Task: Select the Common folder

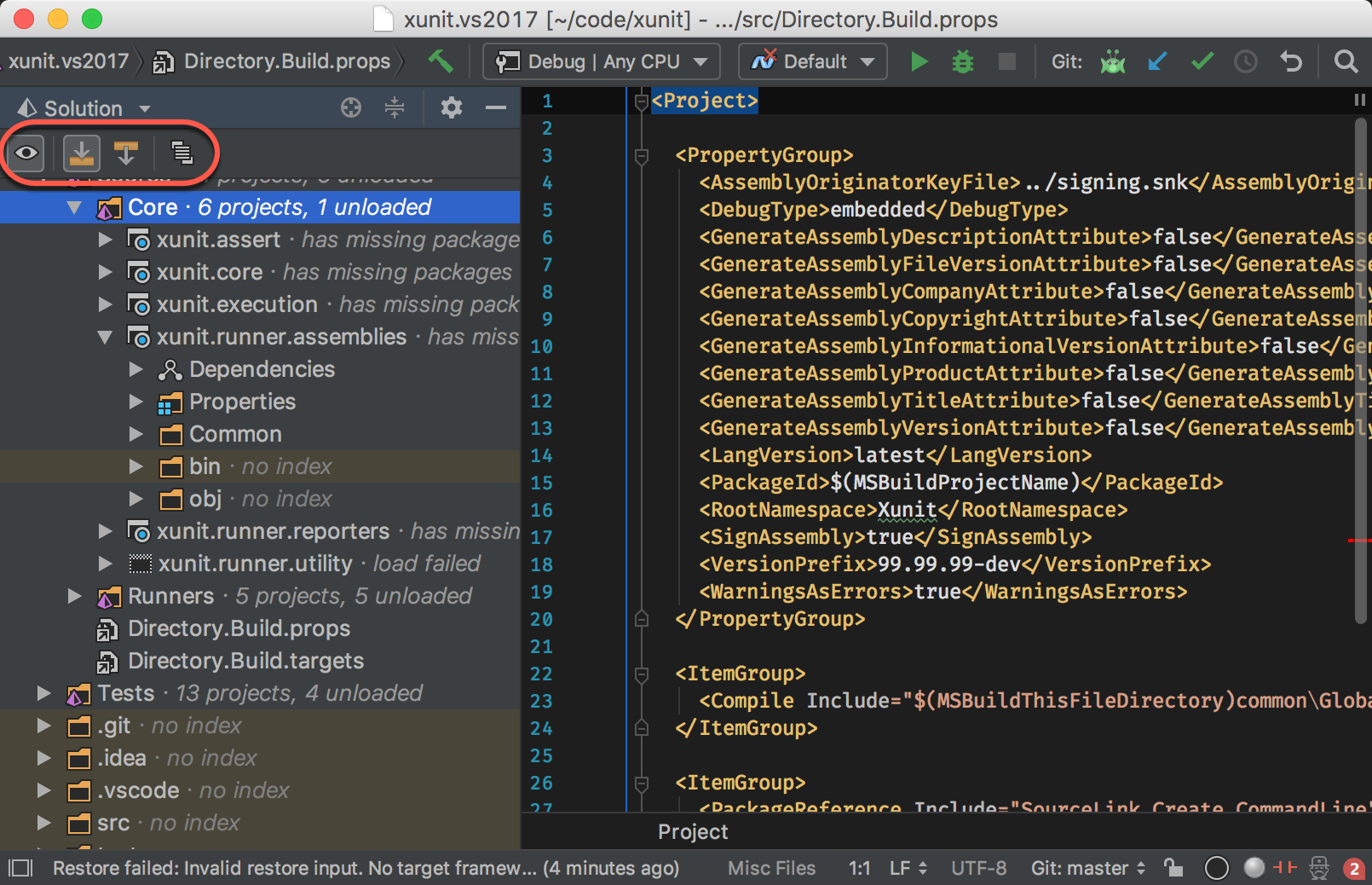Action: point(235,434)
